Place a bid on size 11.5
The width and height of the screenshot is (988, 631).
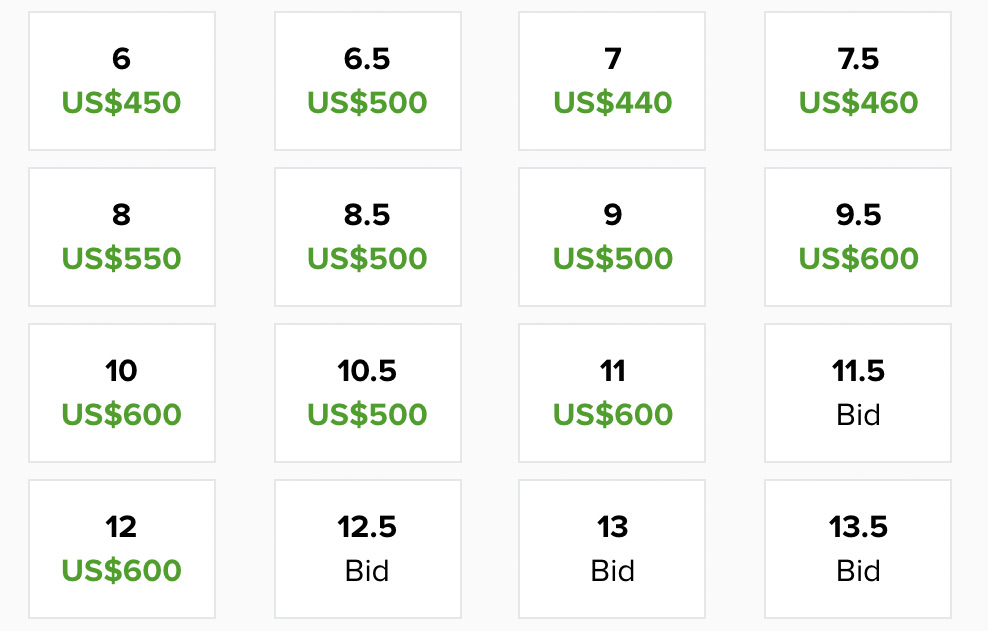(858, 393)
